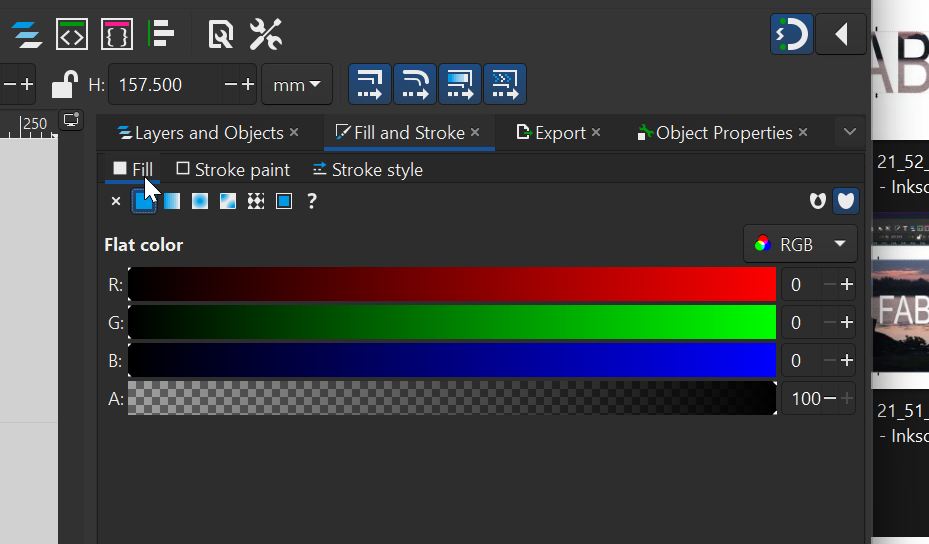Image resolution: width=929 pixels, height=544 pixels.
Task: Click the alpha A opacity slider
Action: point(452,398)
